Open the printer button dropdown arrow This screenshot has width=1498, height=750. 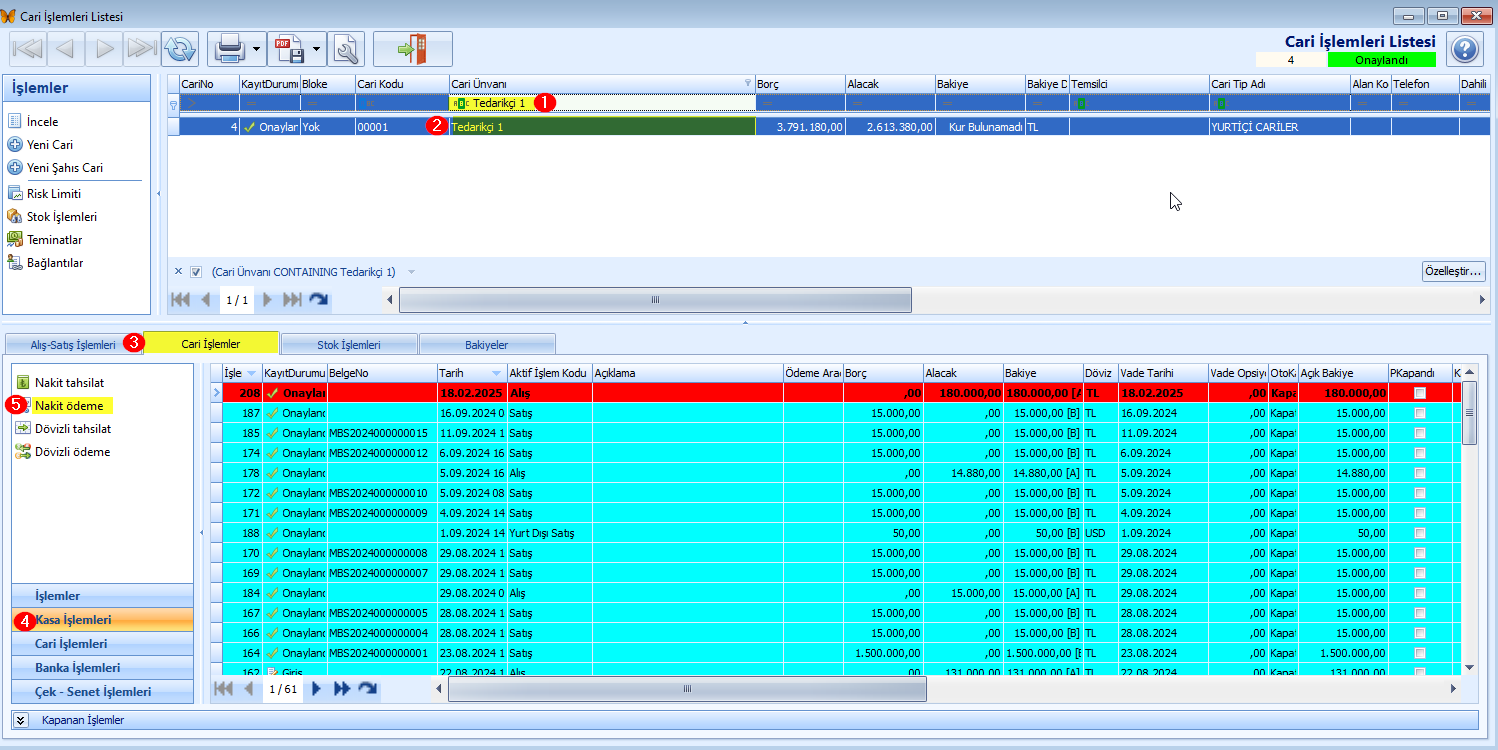(x=257, y=48)
